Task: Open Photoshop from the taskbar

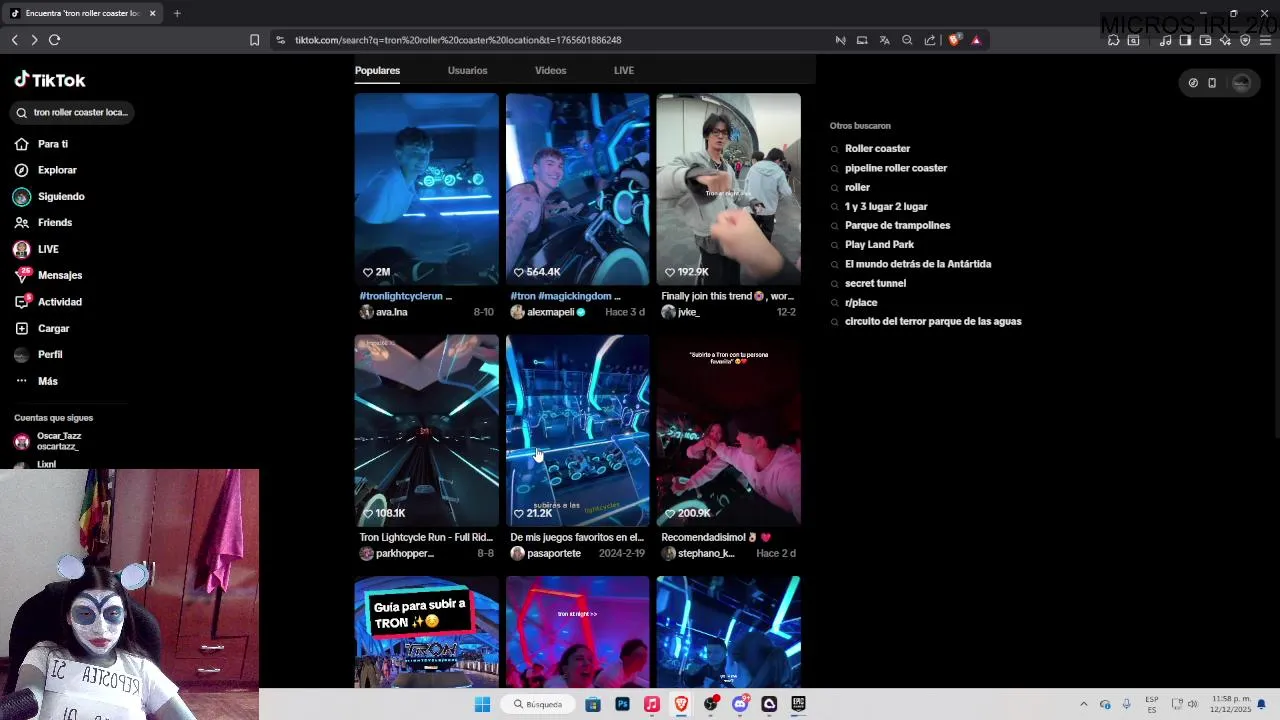Action: pos(622,704)
